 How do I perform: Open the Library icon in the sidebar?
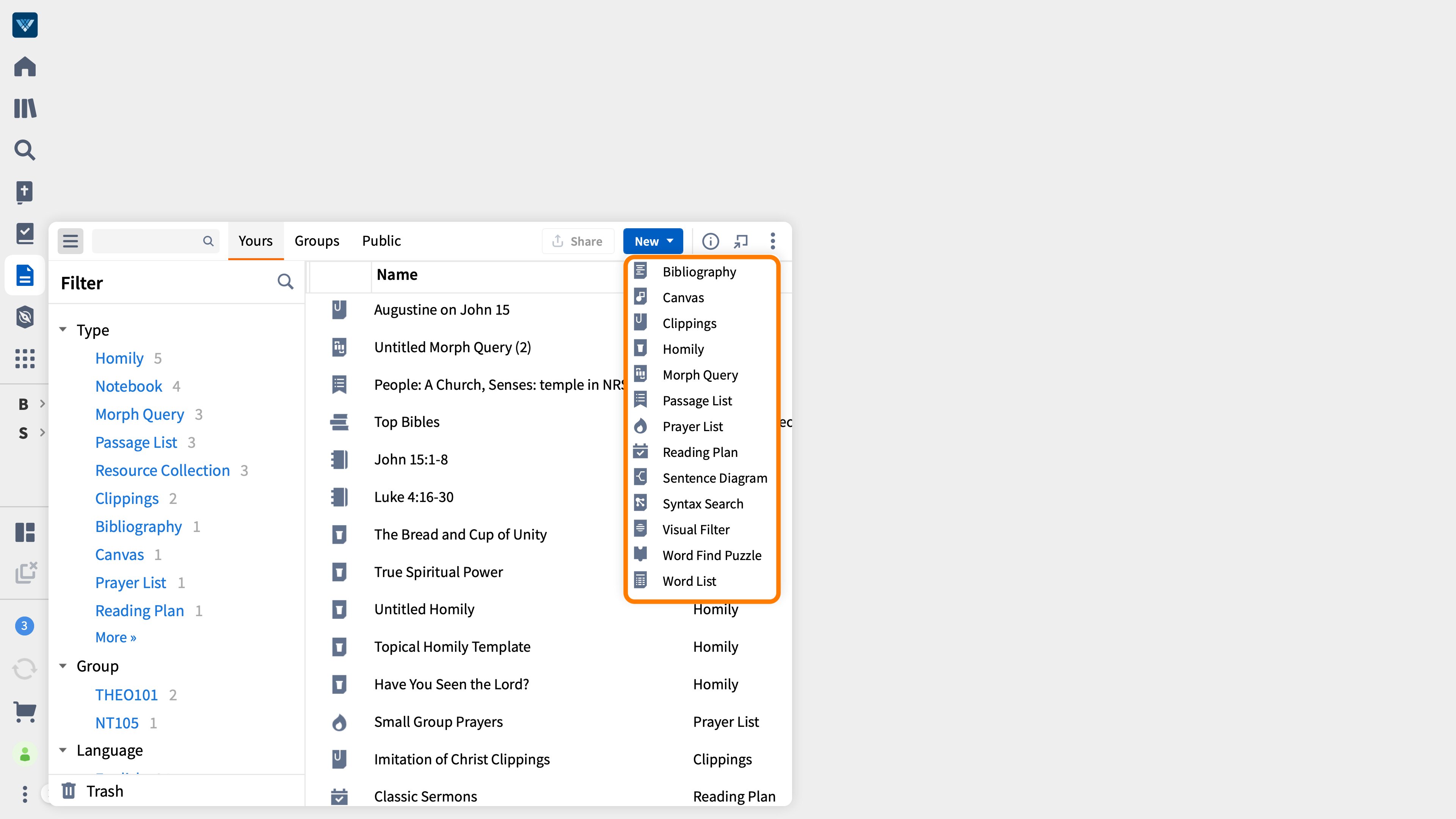(x=25, y=108)
